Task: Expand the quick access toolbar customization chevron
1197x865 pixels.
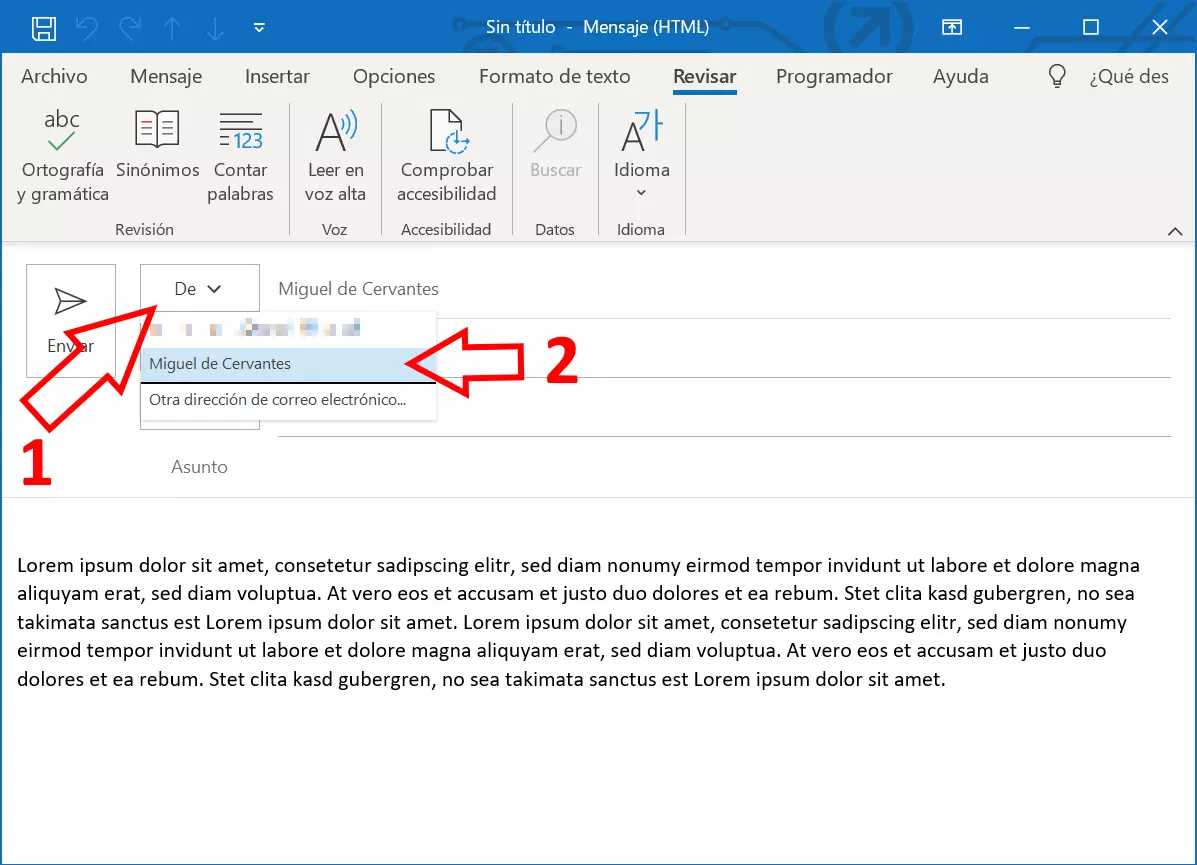Action: (259, 27)
